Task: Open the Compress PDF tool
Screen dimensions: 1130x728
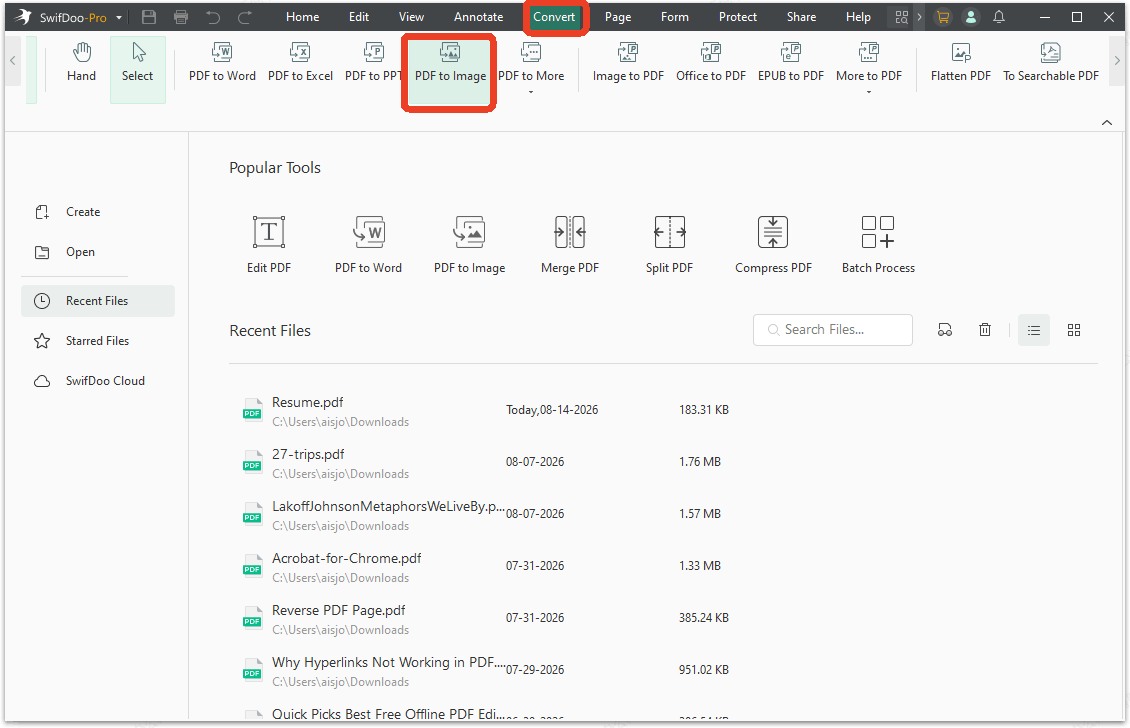Action: (x=773, y=245)
